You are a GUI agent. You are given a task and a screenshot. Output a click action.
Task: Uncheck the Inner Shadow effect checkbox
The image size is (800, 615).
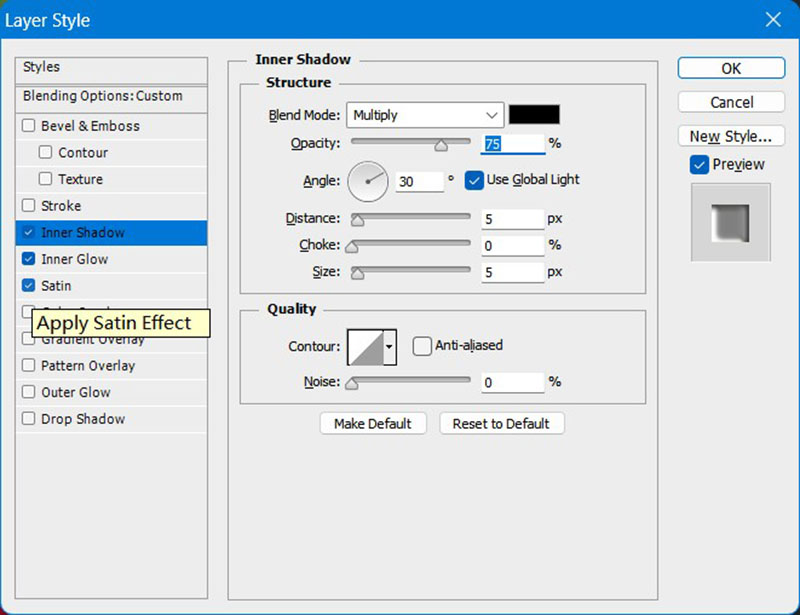pyautogui.click(x=29, y=232)
